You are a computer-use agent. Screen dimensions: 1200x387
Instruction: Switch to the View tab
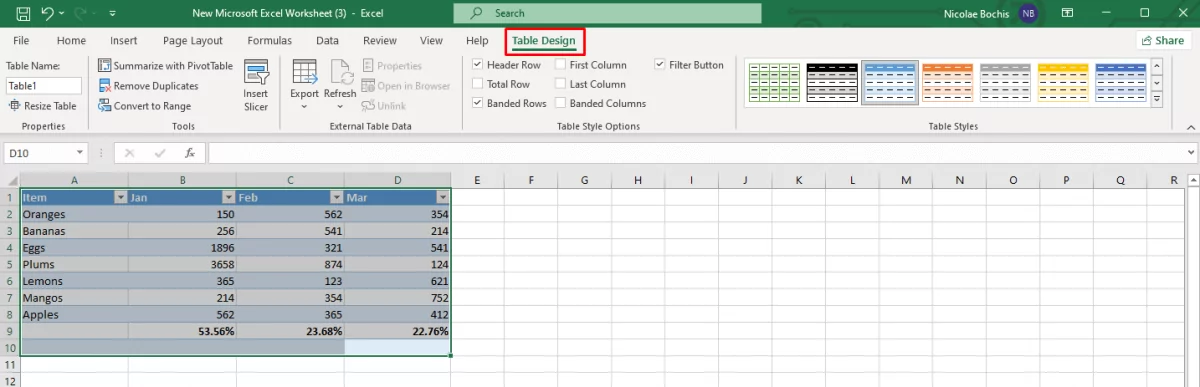tap(431, 41)
